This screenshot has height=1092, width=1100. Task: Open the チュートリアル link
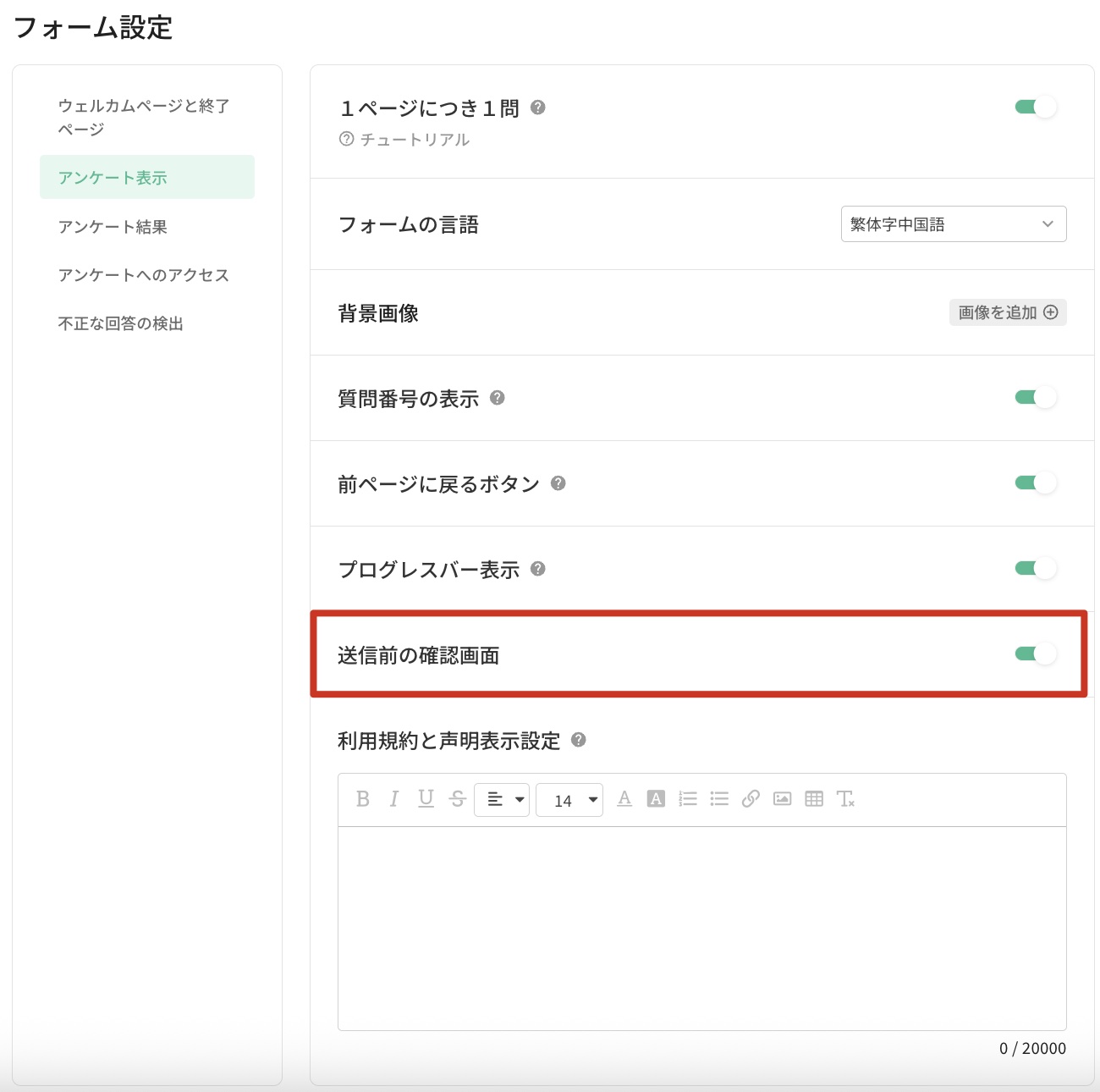[404, 140]
